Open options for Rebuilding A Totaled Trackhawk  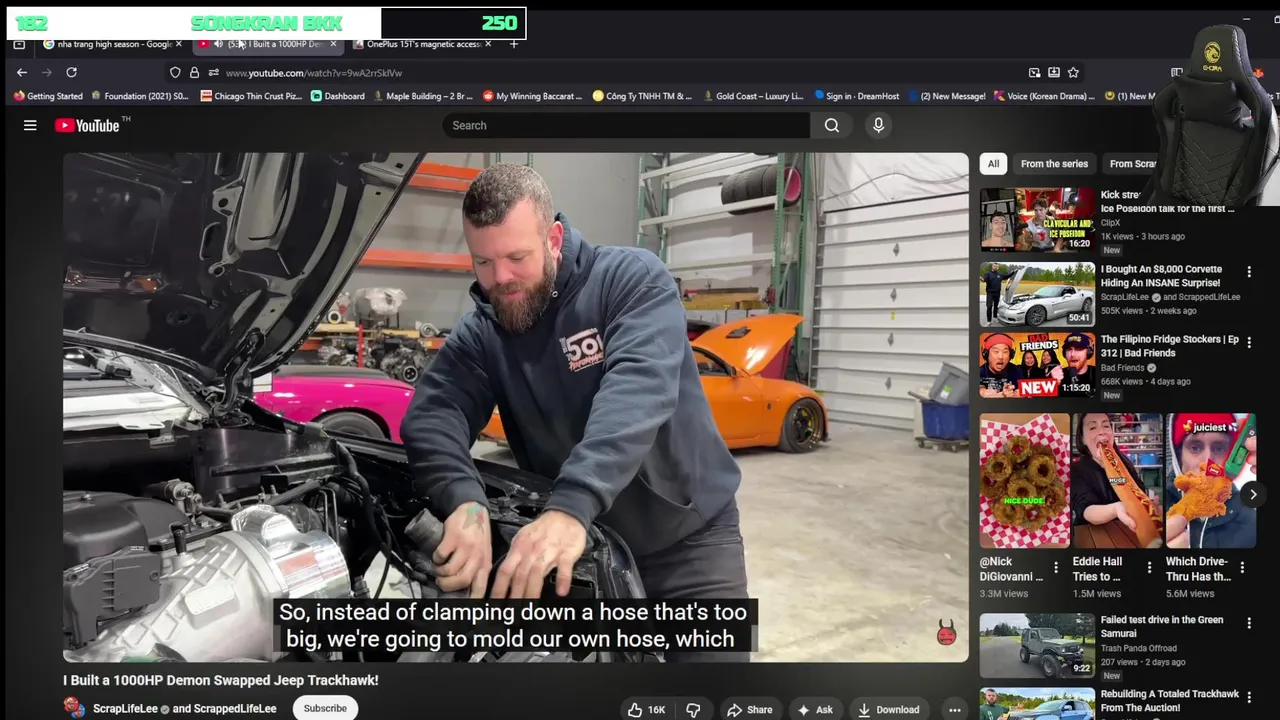click(x=1249, y=697)
